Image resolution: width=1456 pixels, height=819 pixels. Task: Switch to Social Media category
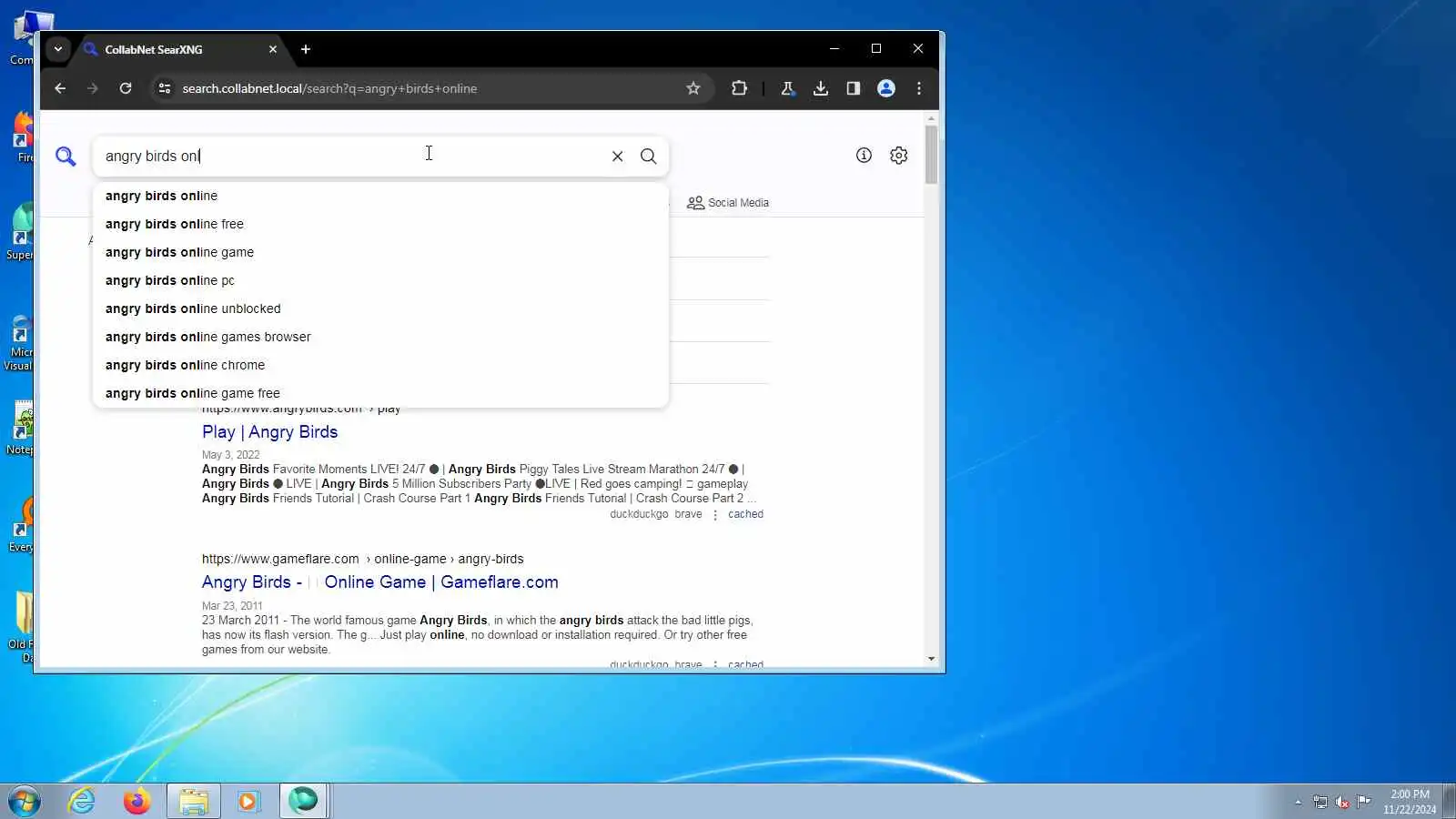click(727, 203)
